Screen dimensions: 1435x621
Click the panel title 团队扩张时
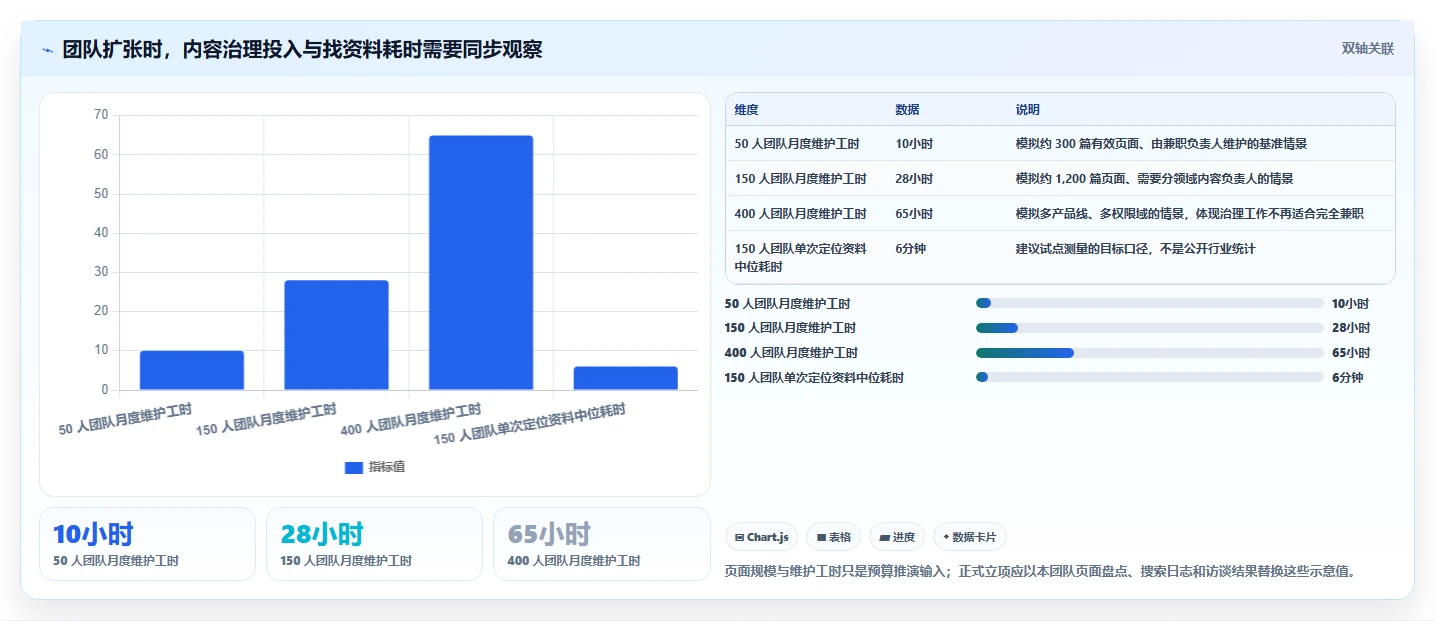pyautogui.click(x=302, y=49)
